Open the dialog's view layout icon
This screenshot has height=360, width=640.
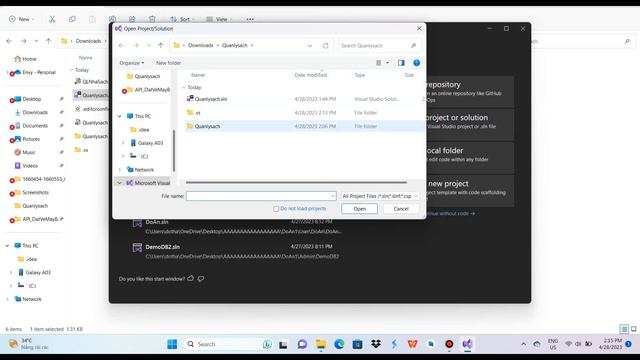tap(378, 63)
